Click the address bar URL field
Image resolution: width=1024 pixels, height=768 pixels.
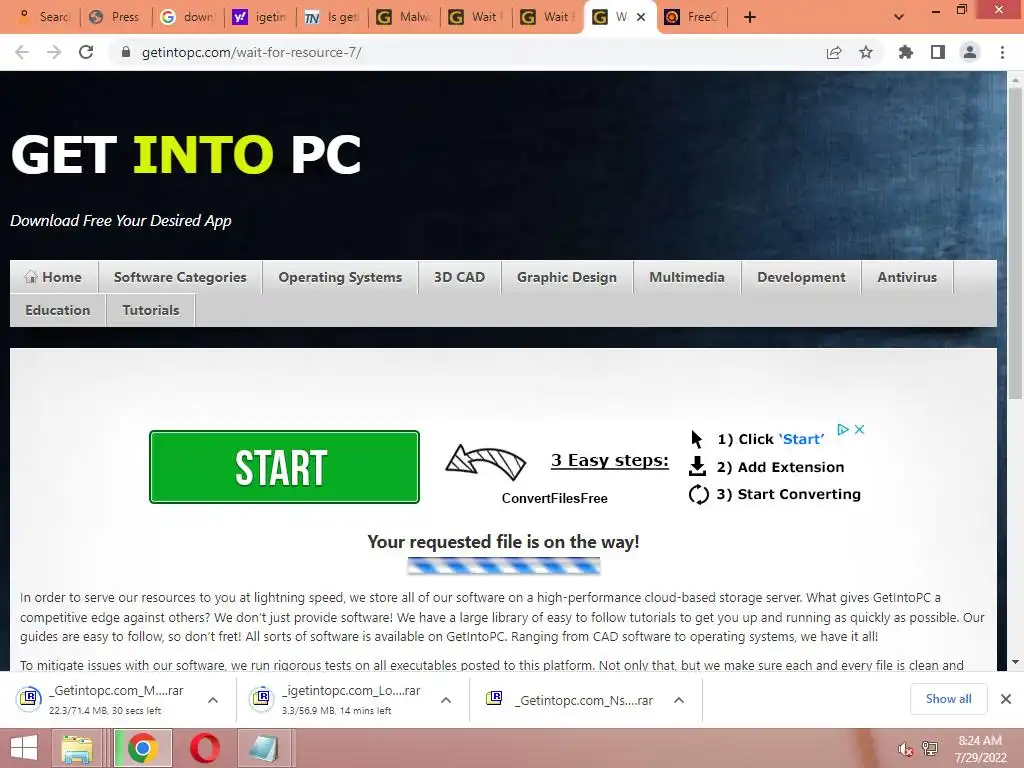click(x=470, y=52)
